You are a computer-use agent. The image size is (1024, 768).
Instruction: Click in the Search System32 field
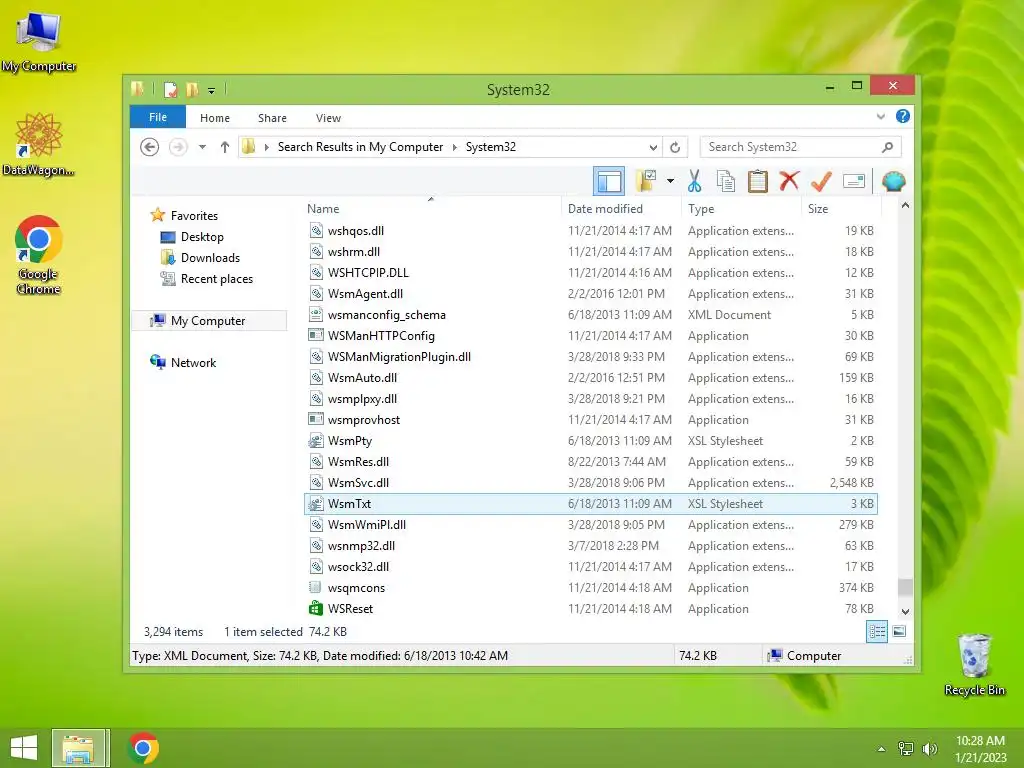click(x=792, y=147)
